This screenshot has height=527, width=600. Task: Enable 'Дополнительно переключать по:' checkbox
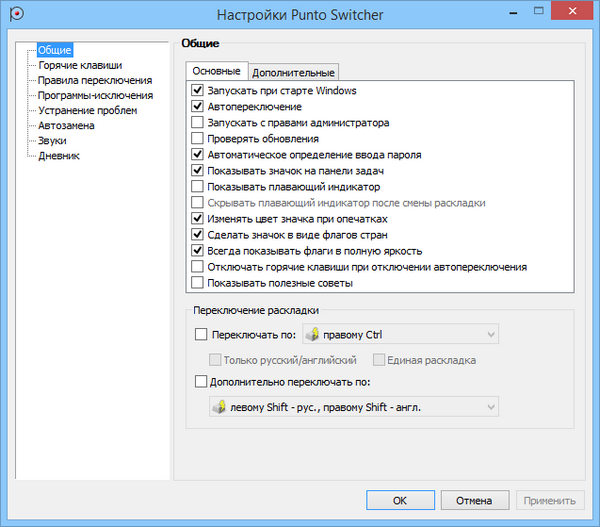201,382
